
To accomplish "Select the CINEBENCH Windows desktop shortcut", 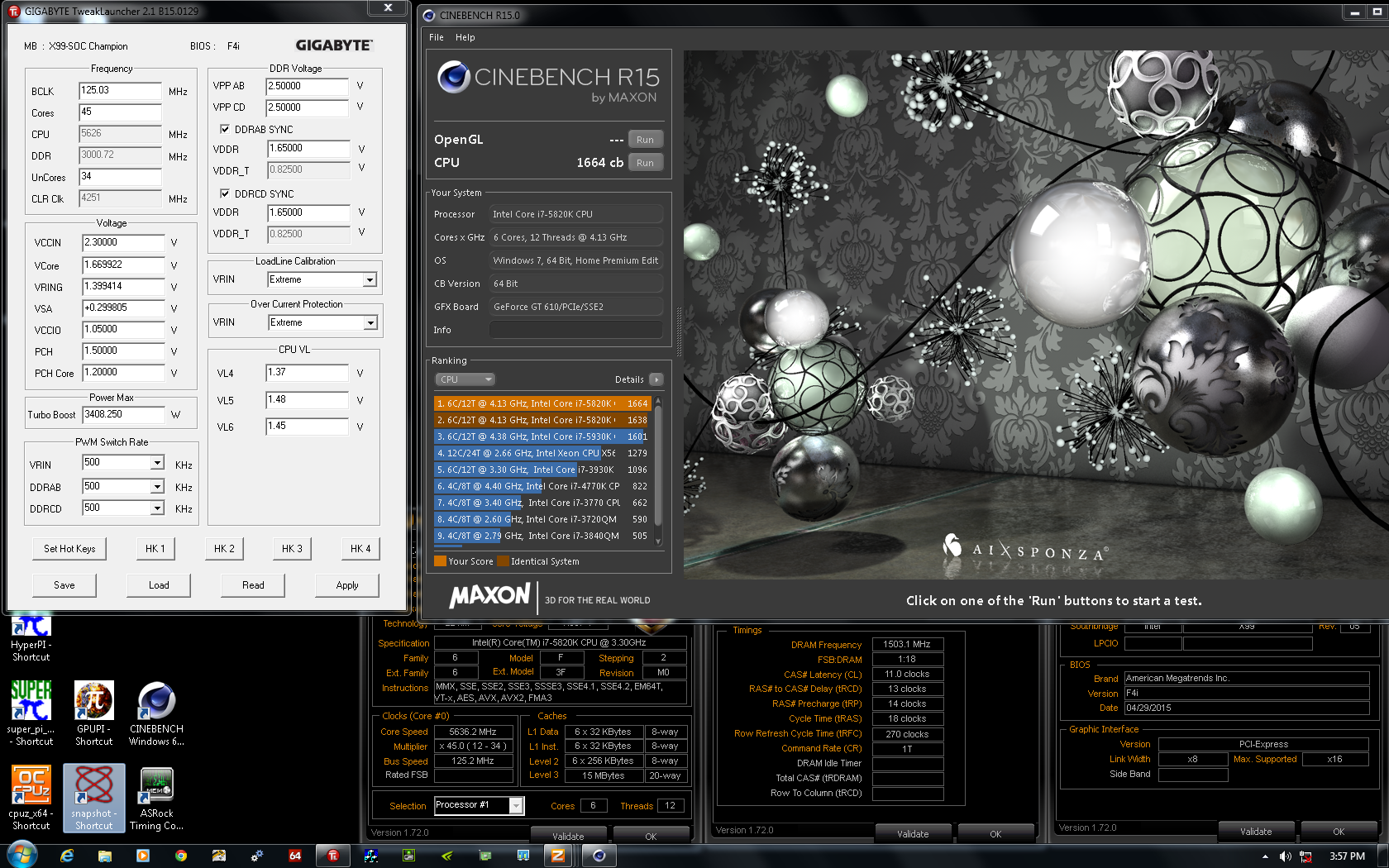I will coord(156,713).
